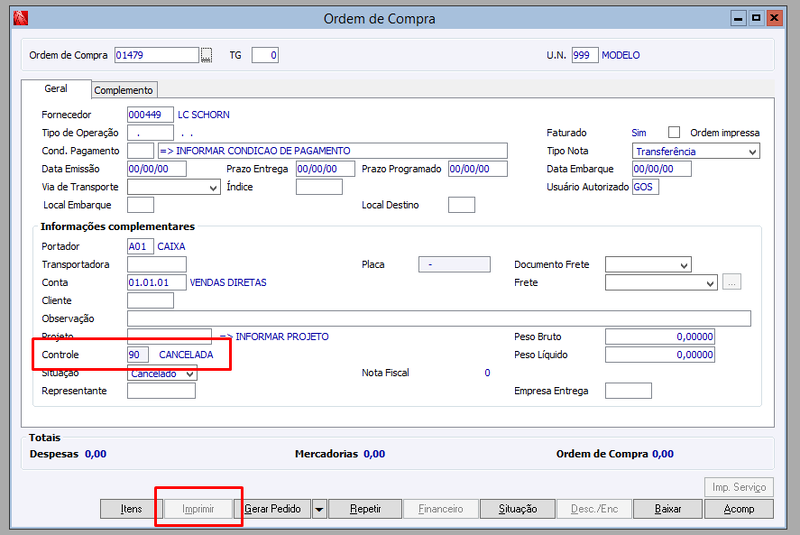Click the Controle field with 90
The image size is (800, 535).
click(138, 355)
